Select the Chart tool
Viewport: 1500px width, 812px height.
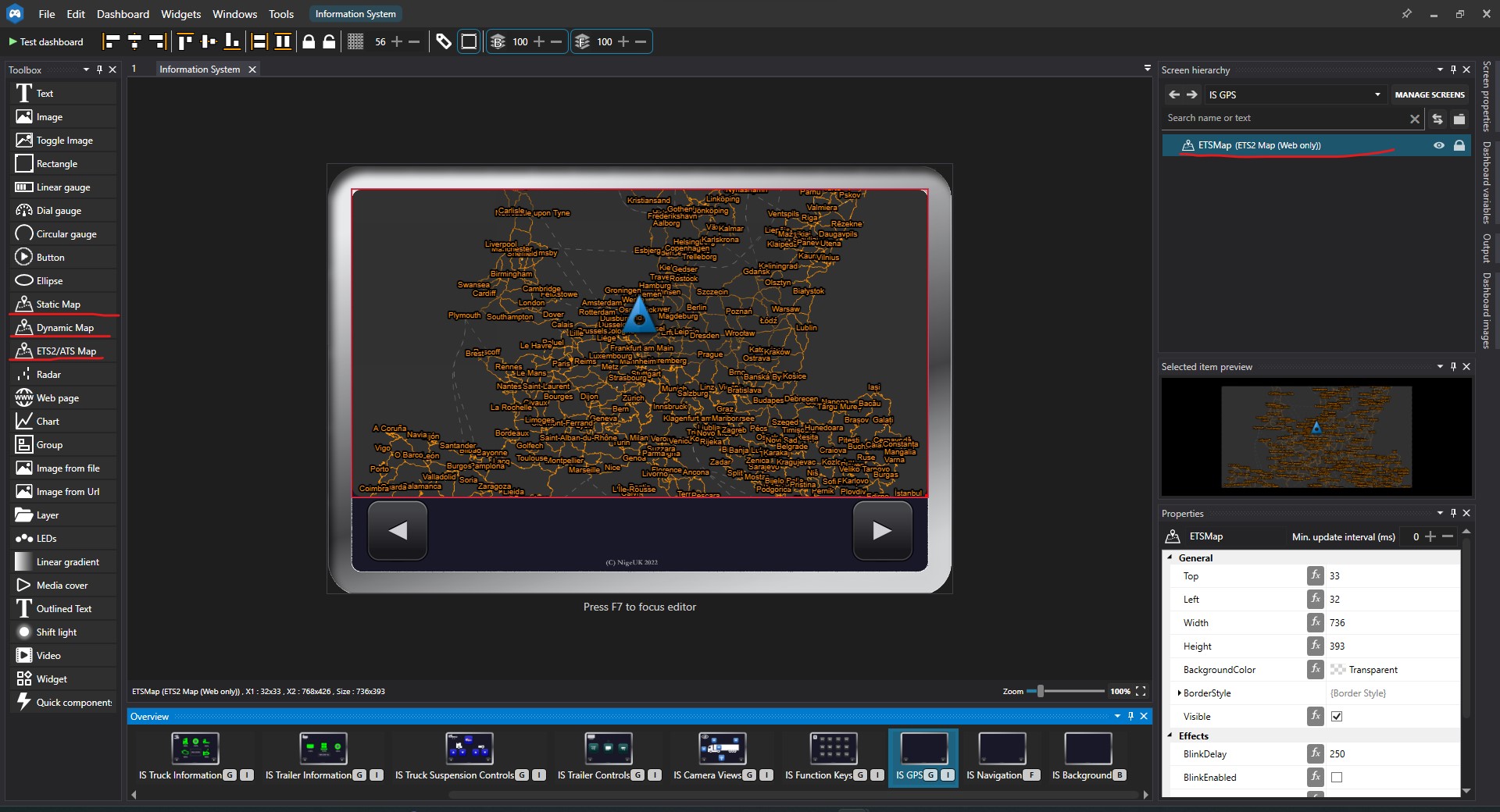point(64,421)
